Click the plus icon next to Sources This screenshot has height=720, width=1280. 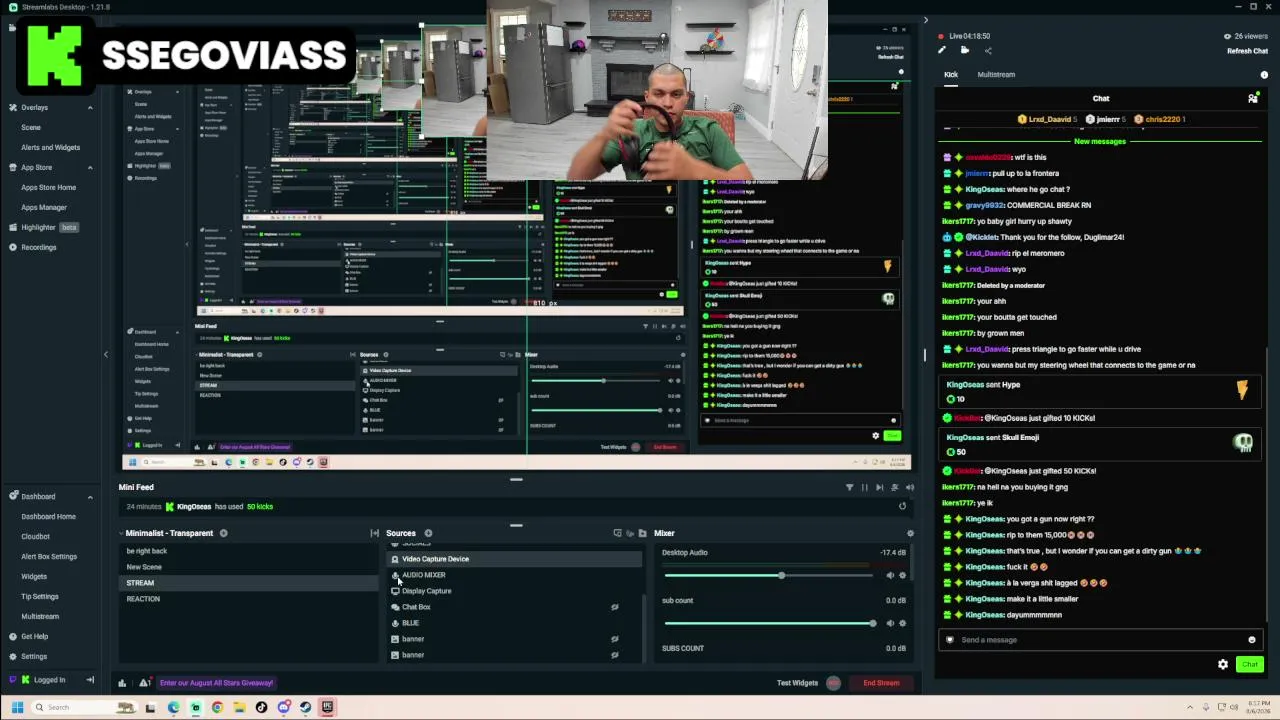click(x=428, y=533)
